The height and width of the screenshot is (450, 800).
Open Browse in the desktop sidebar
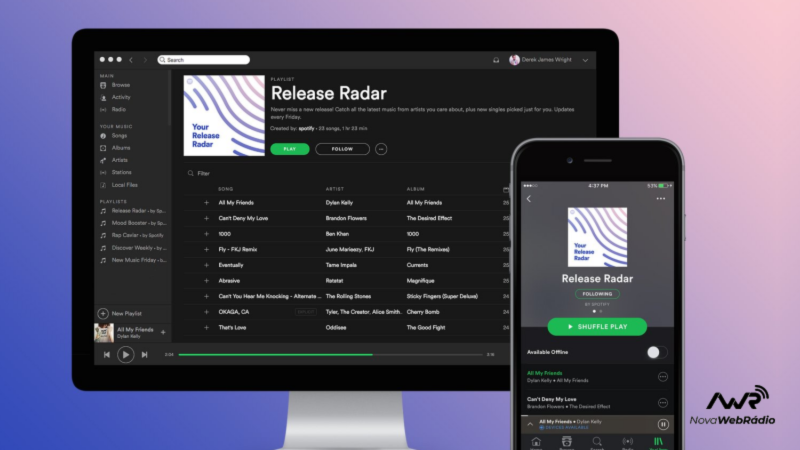pos(120,85)
